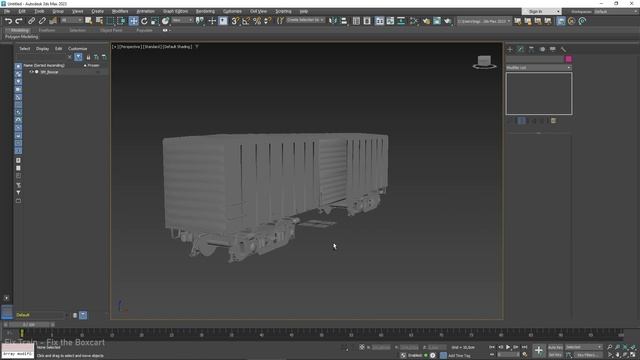
Task: Open the Animation menu
Action: [145, 11]
